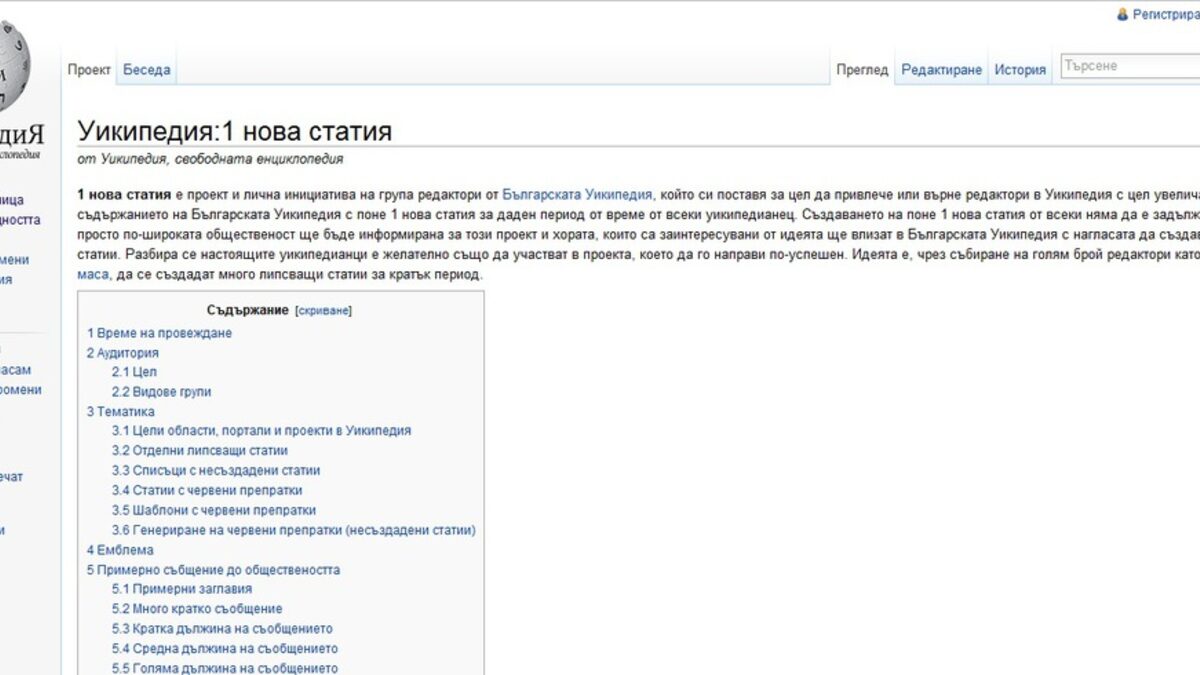This screenshot has width=1200, height=675.
Task: Follow the маса link in the paragraph
Action: point(94,274)
